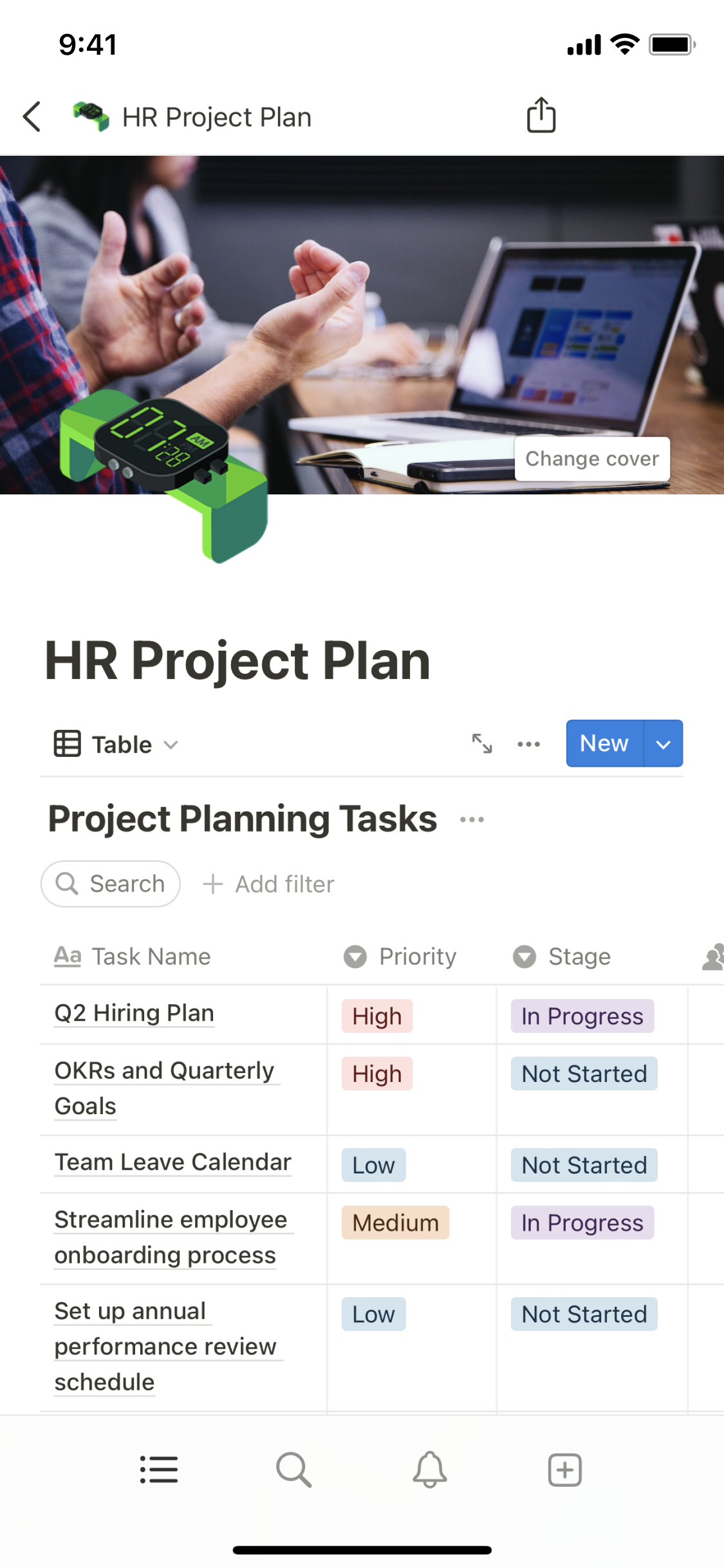Select the Medium priority tag
The width and height of the screenshot is (724, 1568).
click(395, 1223)
